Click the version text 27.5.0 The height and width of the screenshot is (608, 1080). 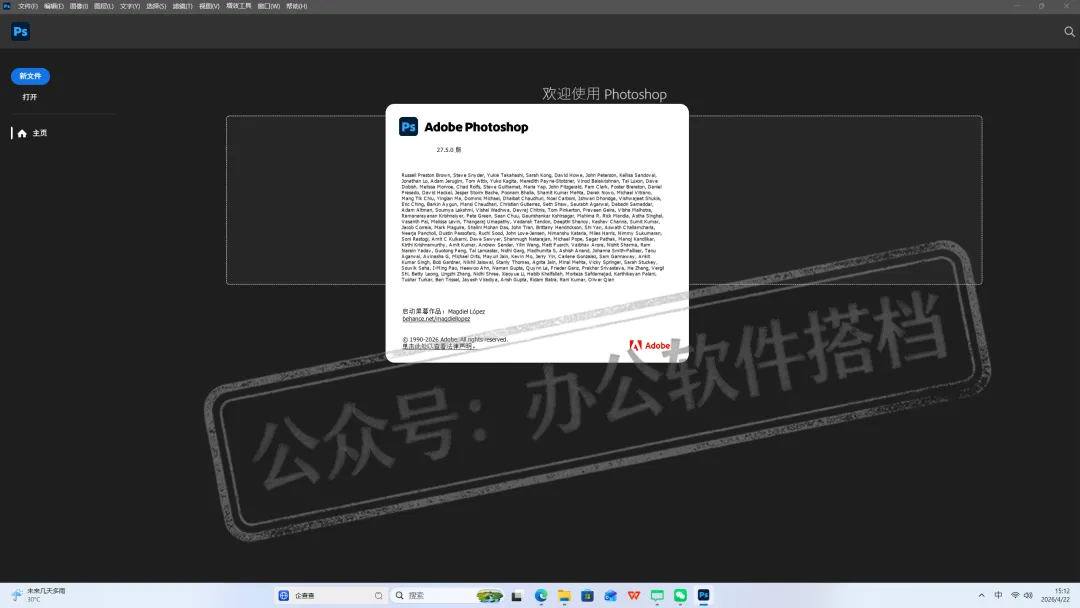[448, 149]
